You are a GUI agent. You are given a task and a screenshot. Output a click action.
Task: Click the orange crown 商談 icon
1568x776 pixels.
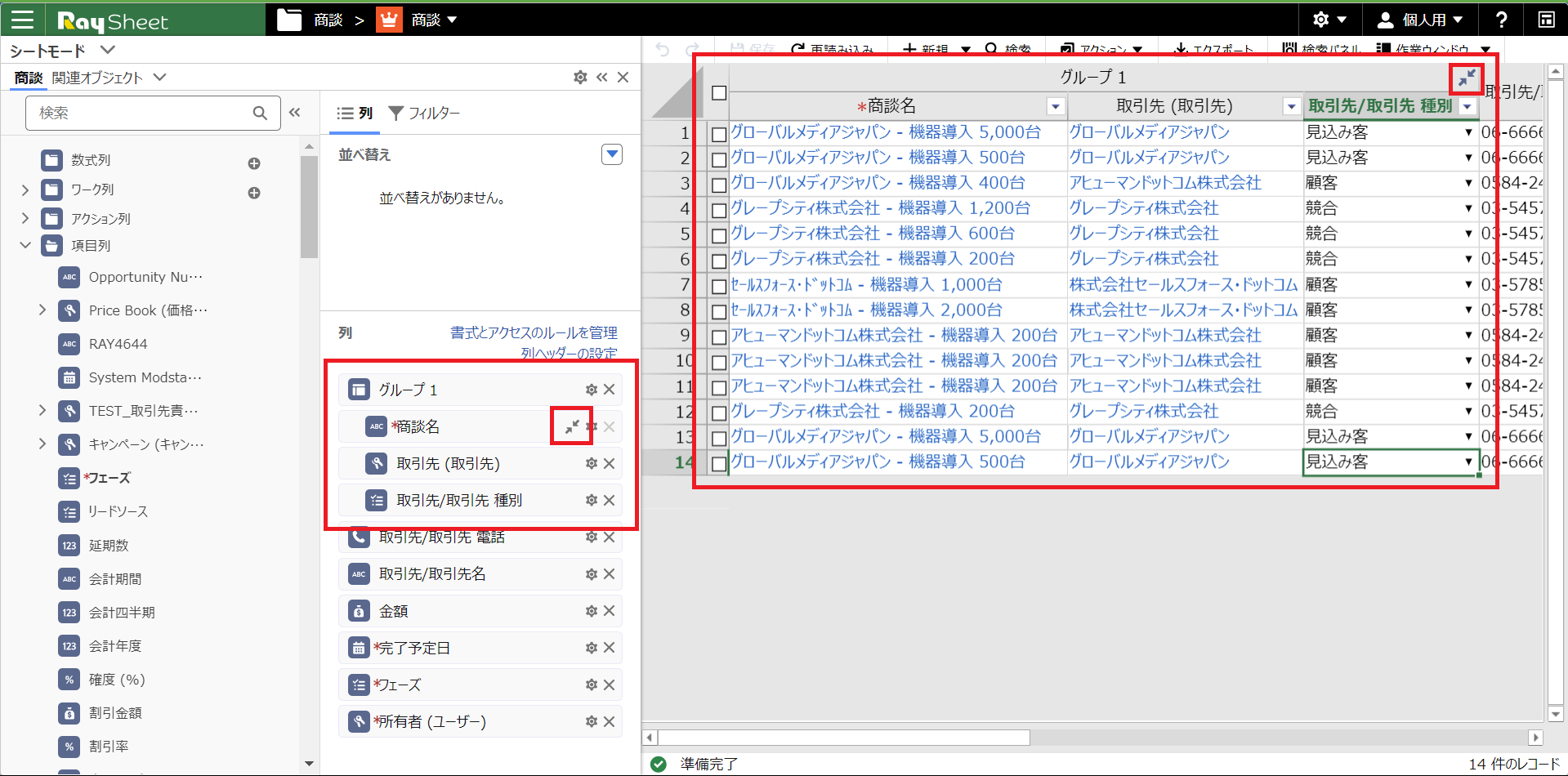389,20
